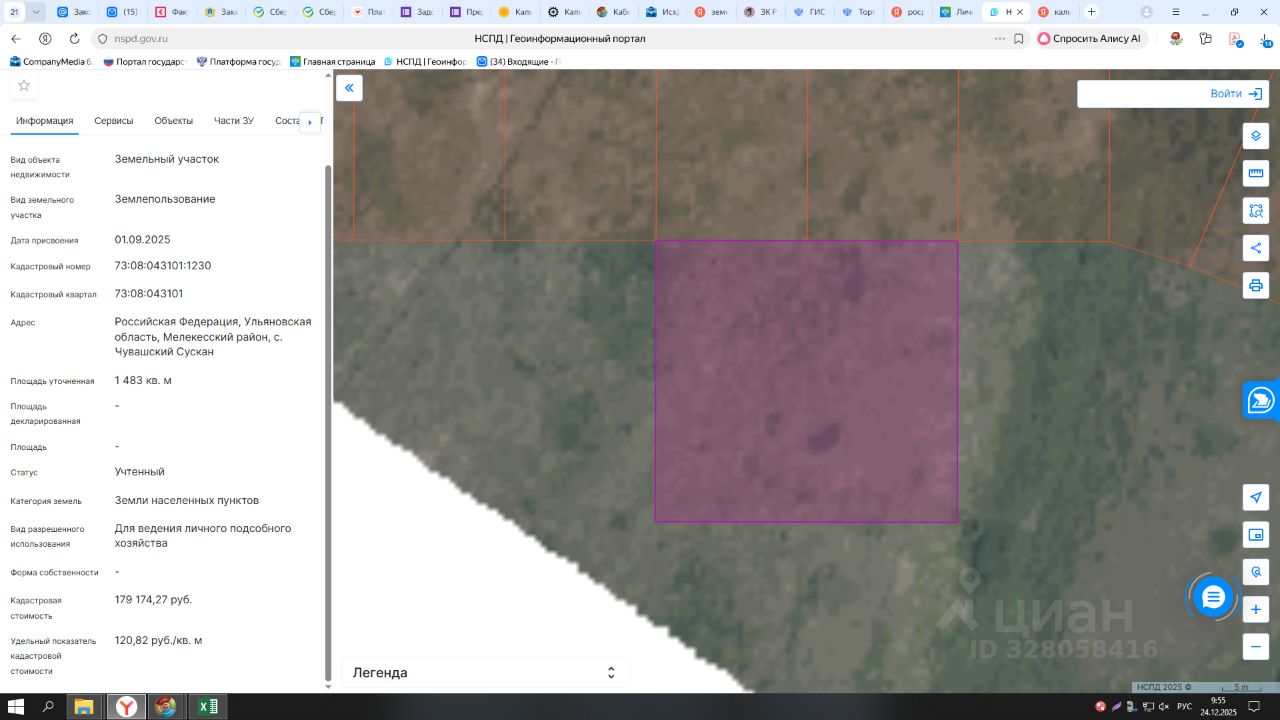
Task: Switch to the ГИС browser tab
Action: click(810, 12)
